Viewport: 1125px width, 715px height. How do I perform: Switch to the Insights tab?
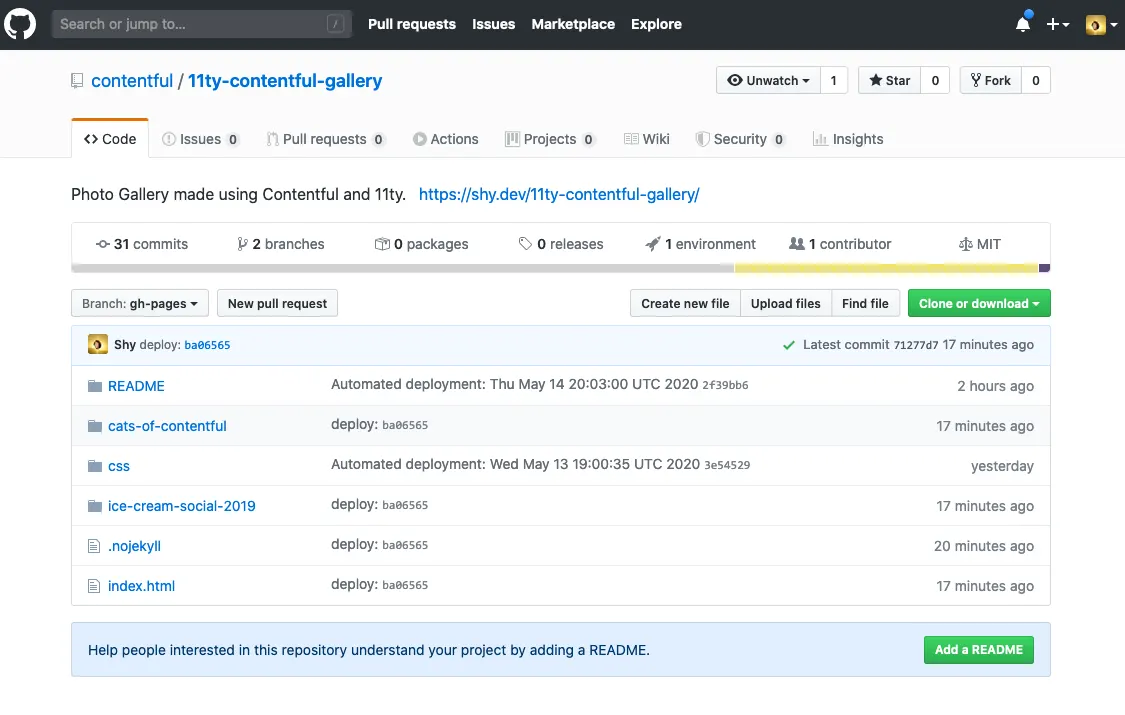(848, 139)
